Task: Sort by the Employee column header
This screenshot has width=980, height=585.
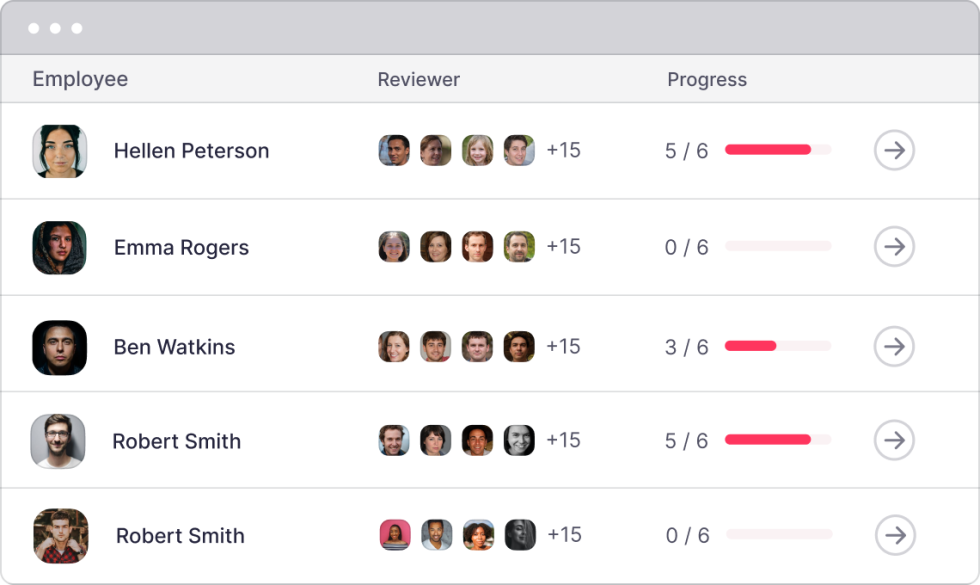Action: click(x=80, y=79)
